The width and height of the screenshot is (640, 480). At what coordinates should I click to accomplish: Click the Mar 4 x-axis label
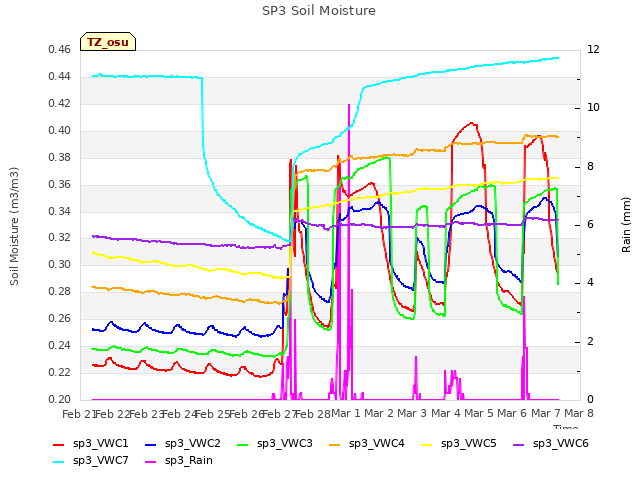[446, 414]
